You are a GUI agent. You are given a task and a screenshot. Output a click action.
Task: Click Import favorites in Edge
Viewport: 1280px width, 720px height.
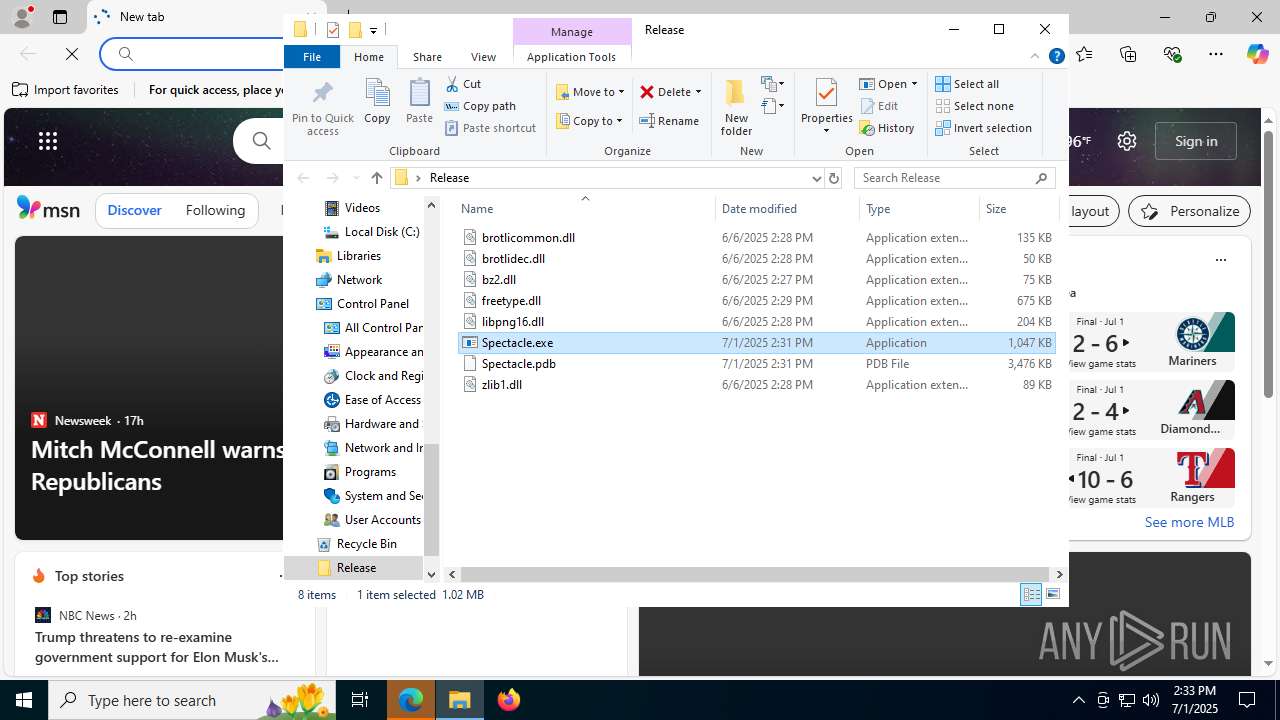(x=66, y=90)
